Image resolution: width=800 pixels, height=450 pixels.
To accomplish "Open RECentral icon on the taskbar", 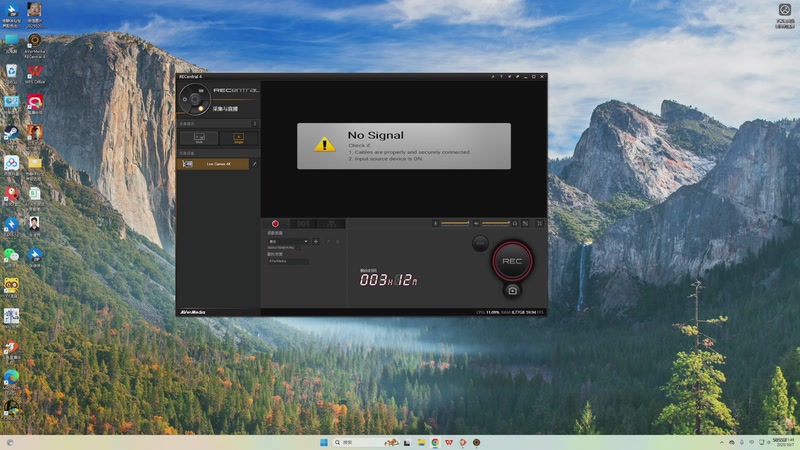I will [x=477, y=442].
